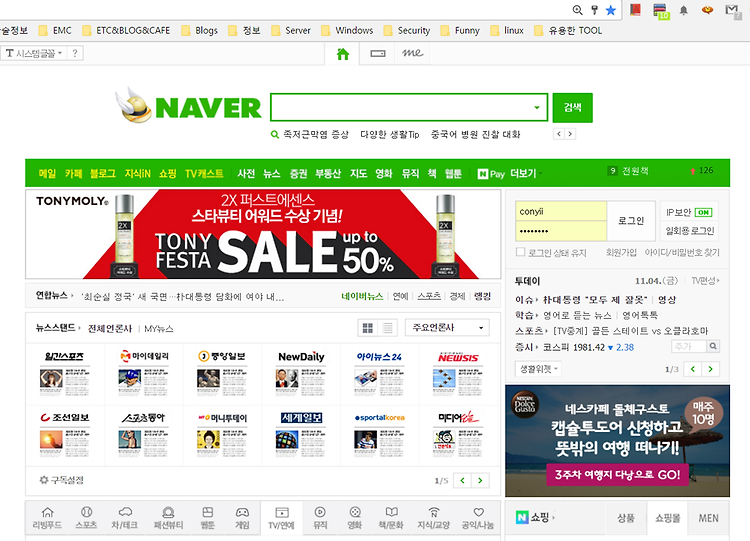Open 구독설정 gear settings

62,480
